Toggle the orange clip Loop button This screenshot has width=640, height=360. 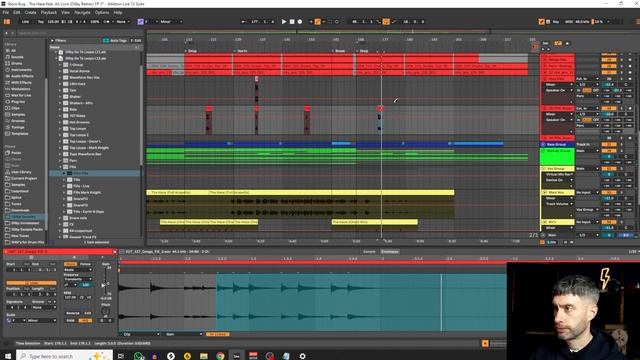(x=31, y=283)
